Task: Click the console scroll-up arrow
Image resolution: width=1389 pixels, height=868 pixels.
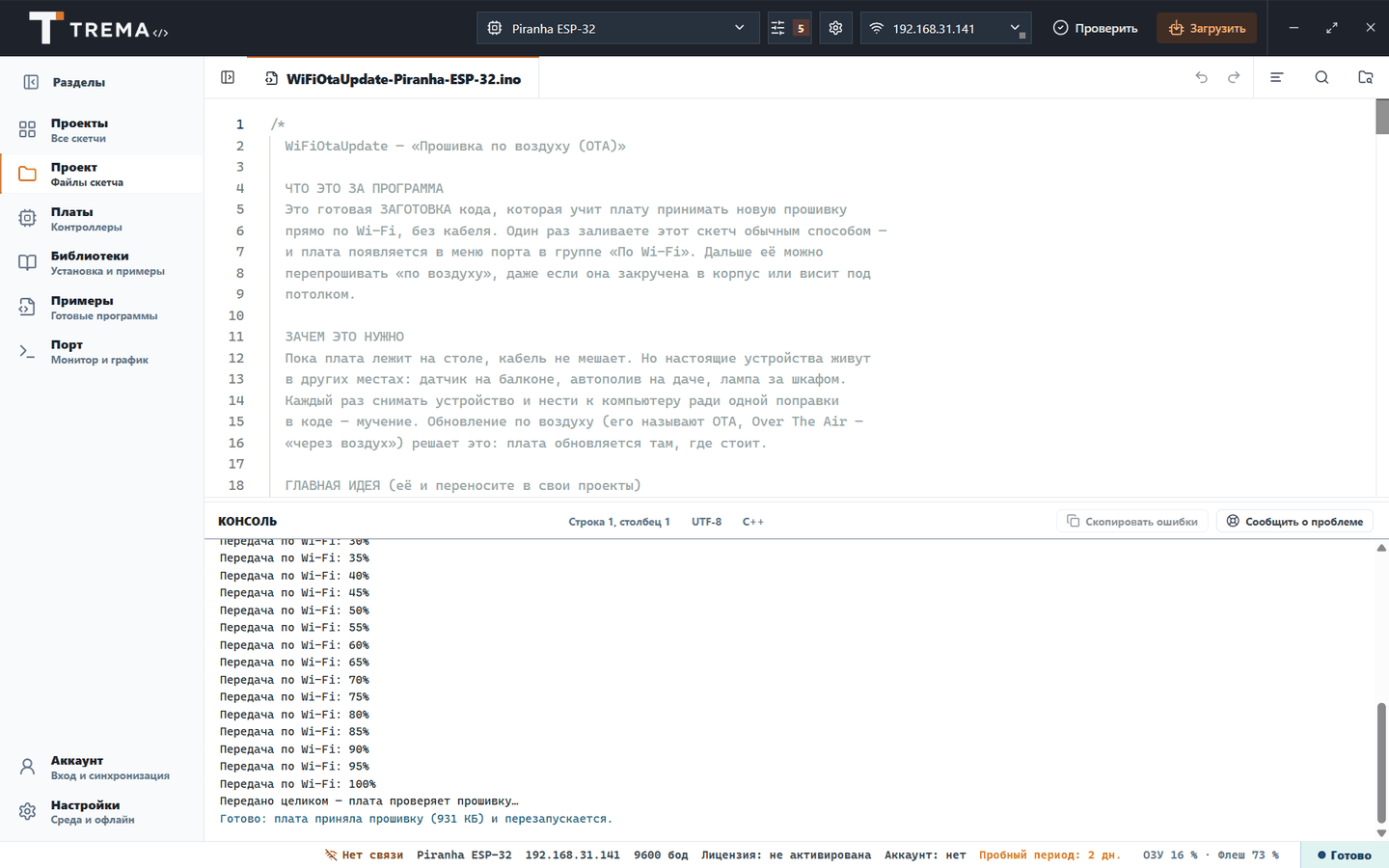Action: pyautogui.click(x=1381, y=548)
